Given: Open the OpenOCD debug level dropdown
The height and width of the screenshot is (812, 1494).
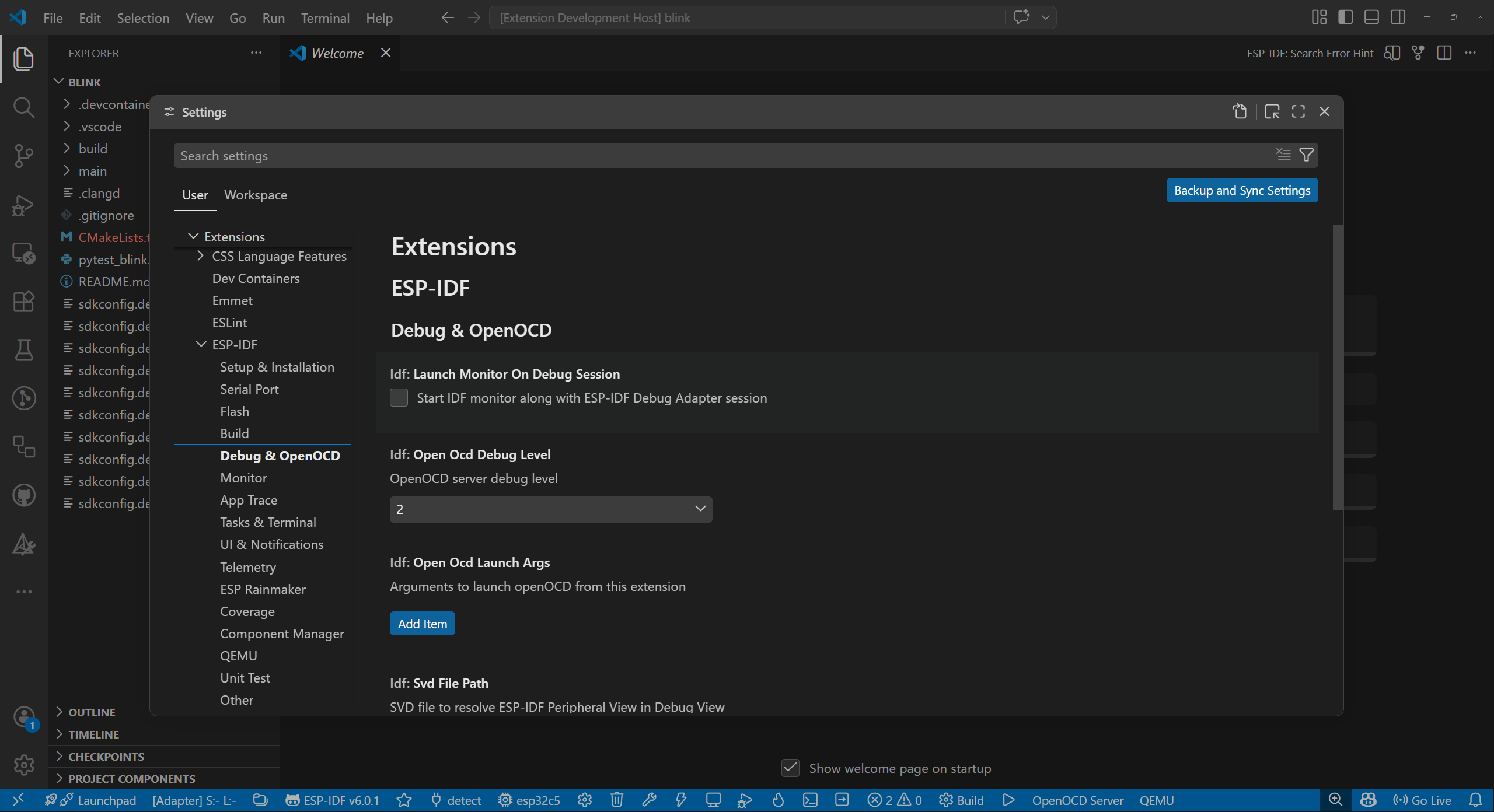Looking at the screenshot, I should click(x=551, y=509).
